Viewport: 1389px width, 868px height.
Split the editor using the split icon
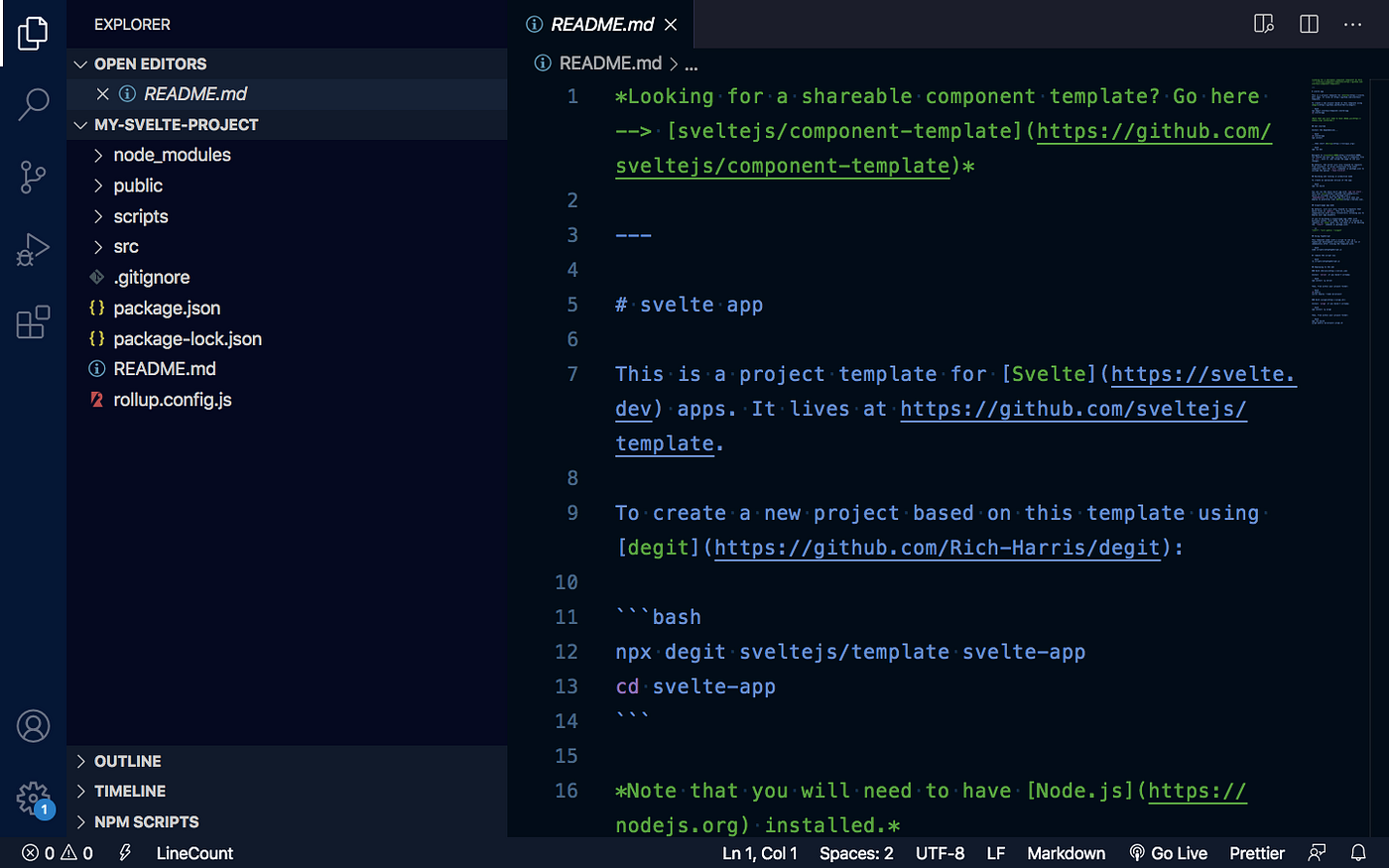[1308, 23]
